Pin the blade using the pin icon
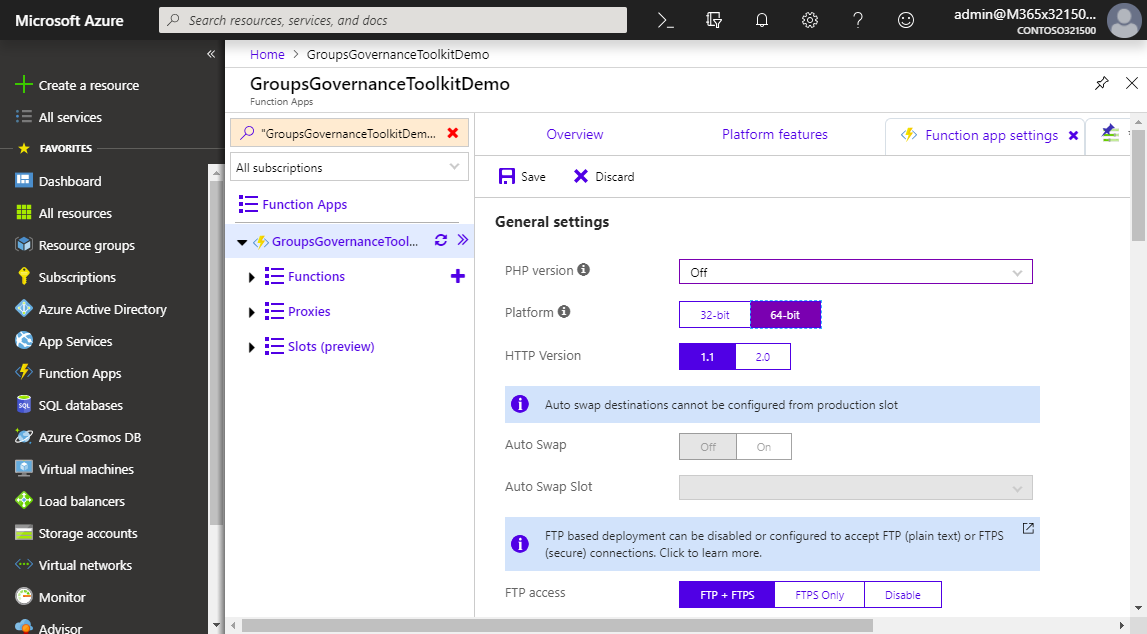The height and width of the screenshot is (634, 1147). tap(1101, 83)
